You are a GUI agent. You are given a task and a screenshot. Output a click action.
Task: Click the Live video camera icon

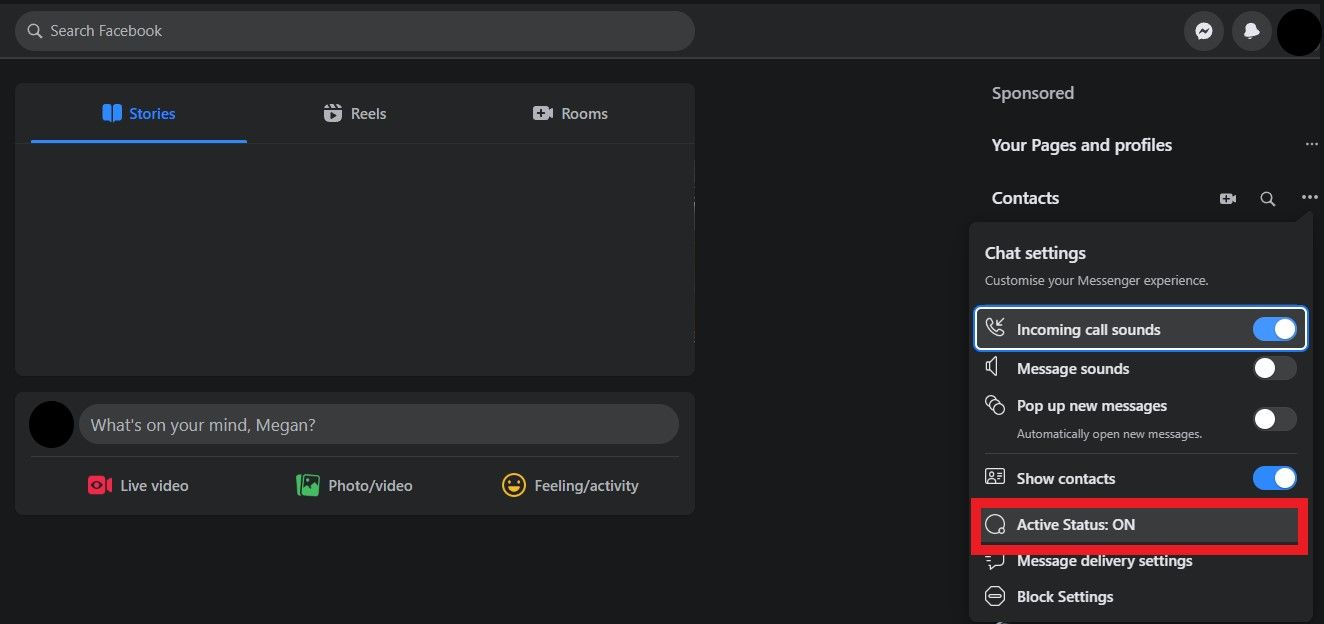tap(100, 486)
